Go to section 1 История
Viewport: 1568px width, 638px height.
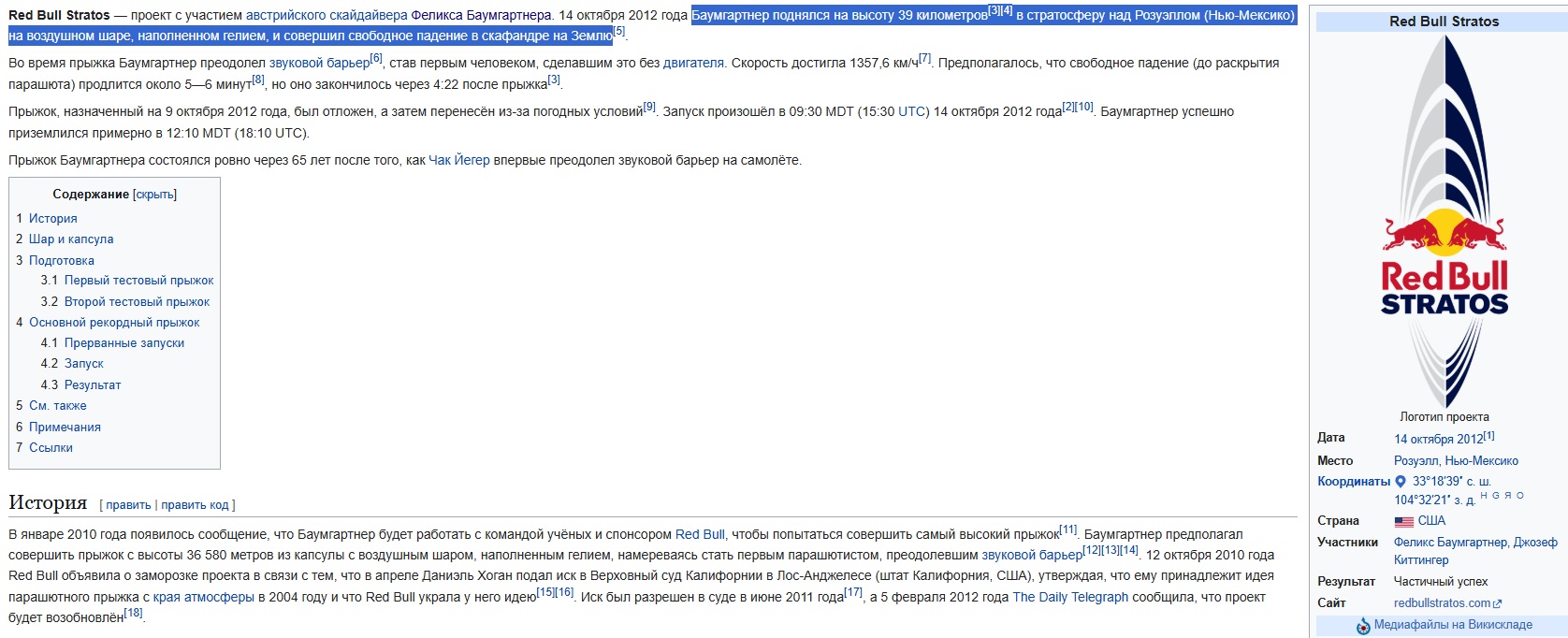(53, 218)
